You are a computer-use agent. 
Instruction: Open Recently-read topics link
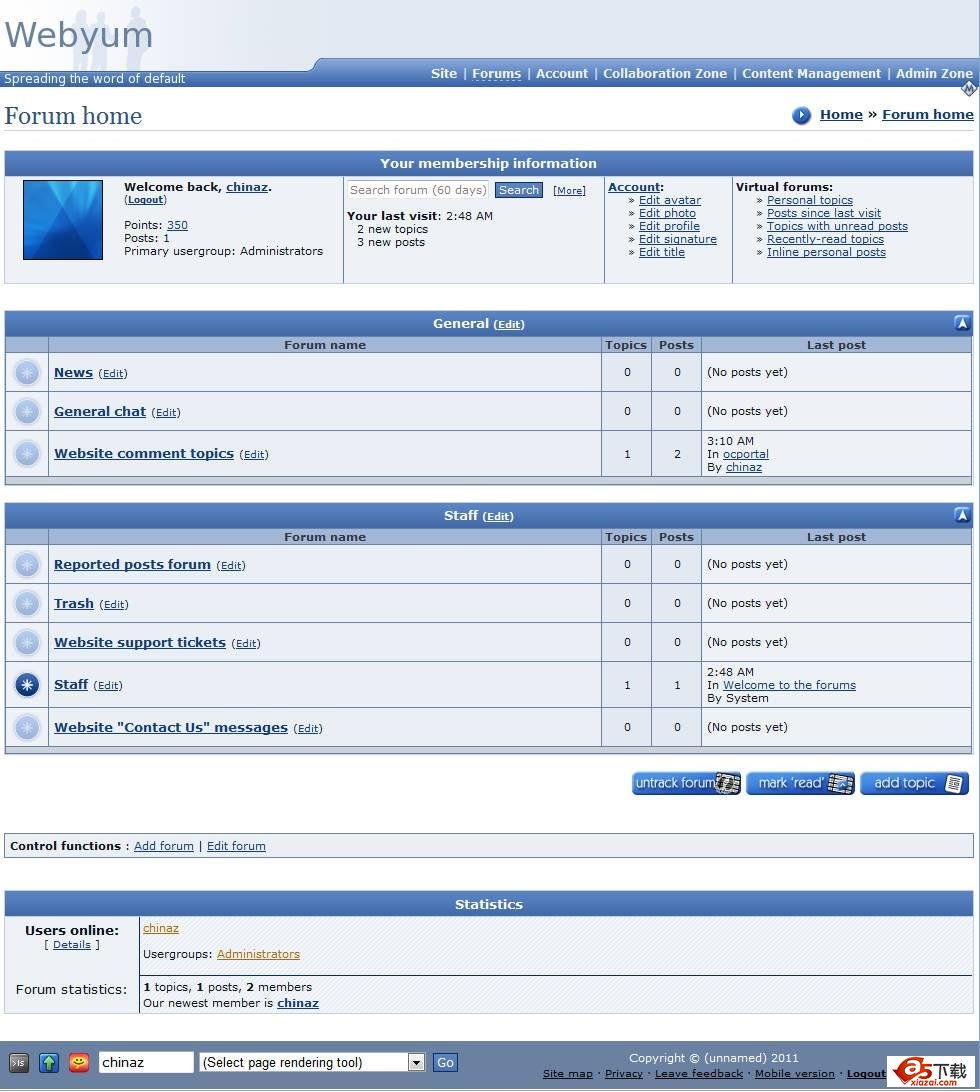pyautogui.click(x=825, y=240)
